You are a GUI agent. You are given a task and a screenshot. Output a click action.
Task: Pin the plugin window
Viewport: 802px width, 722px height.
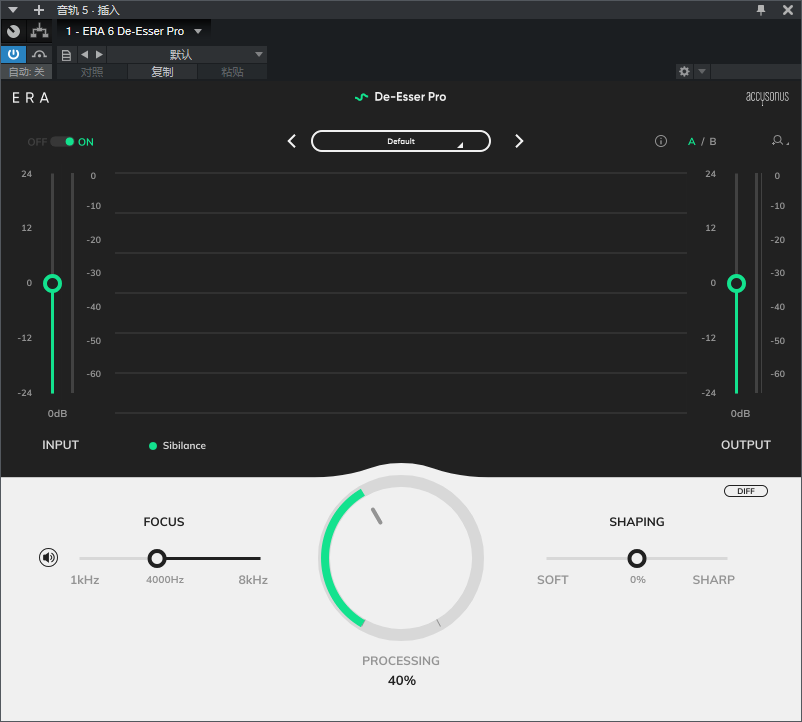tap(761, 10)
